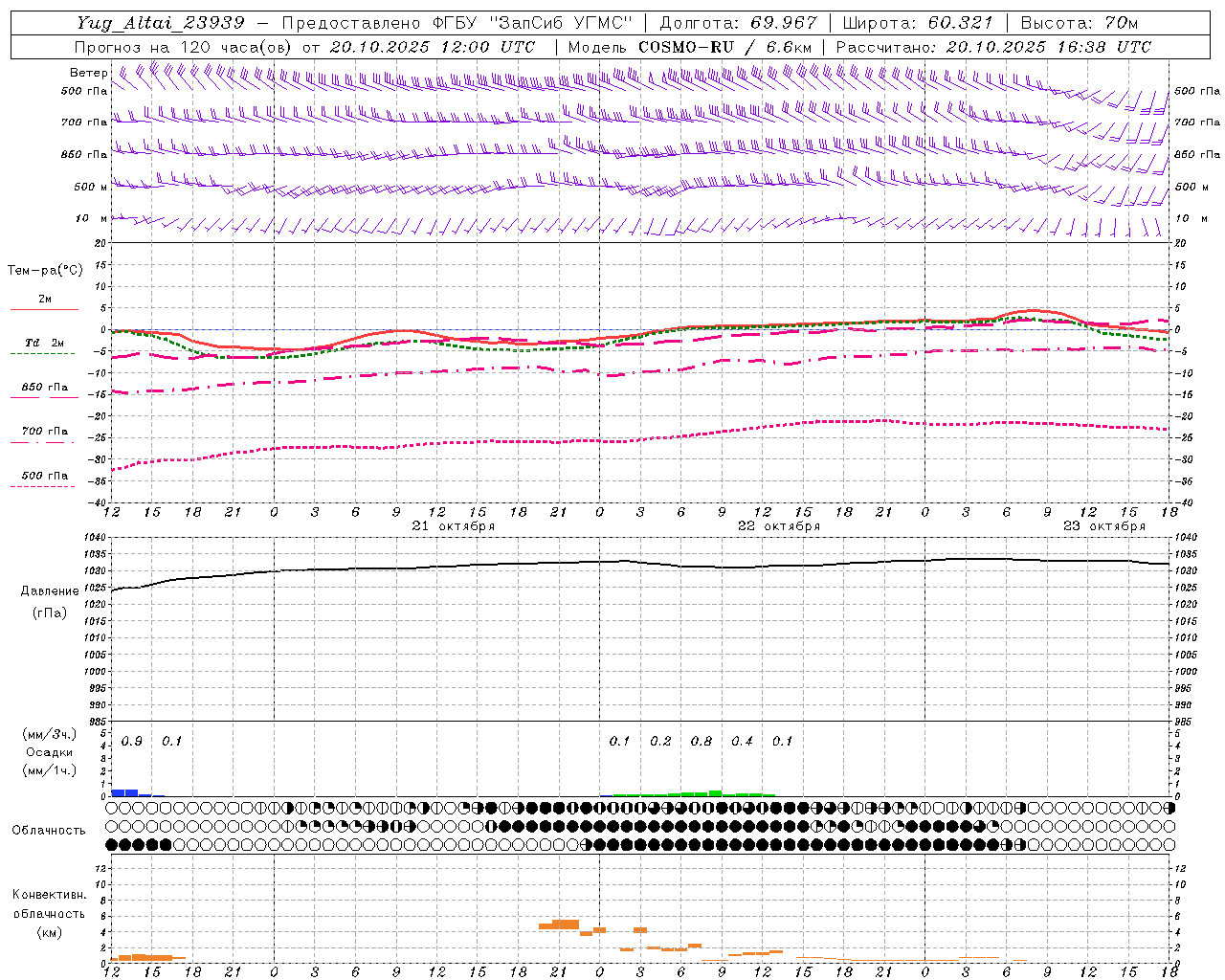1225x980 pixels.
Task: Click the Облачность cloud cover label
Action: click(x=49, y=831)
